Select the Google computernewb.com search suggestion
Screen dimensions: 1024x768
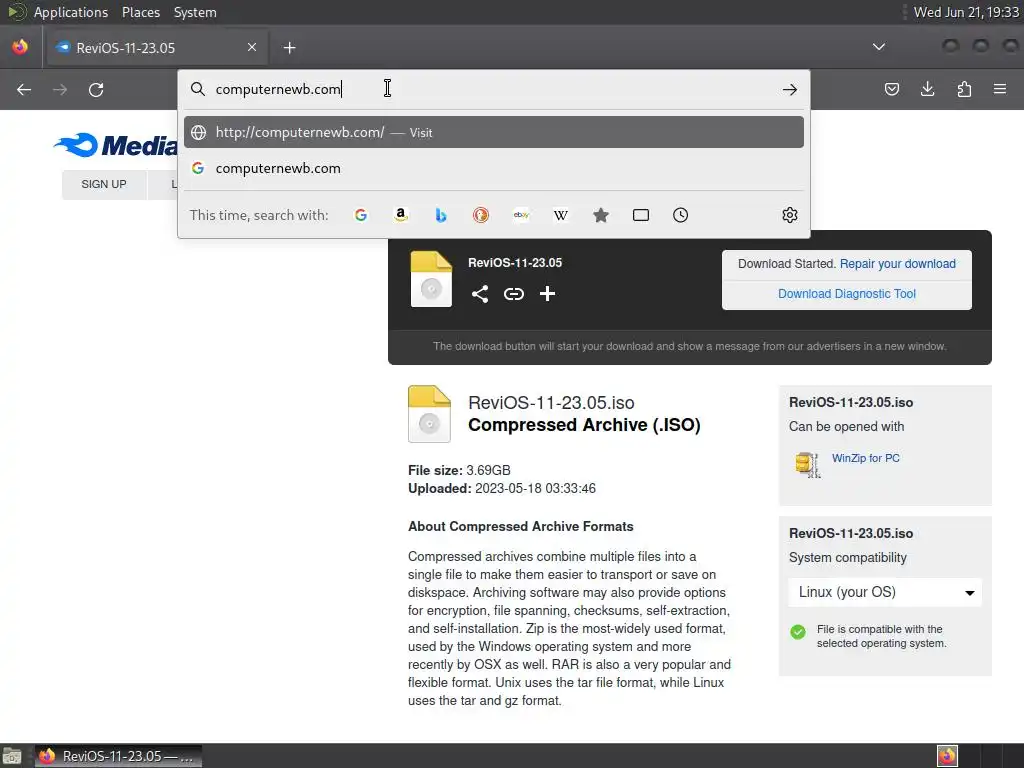tap(494, 168)
